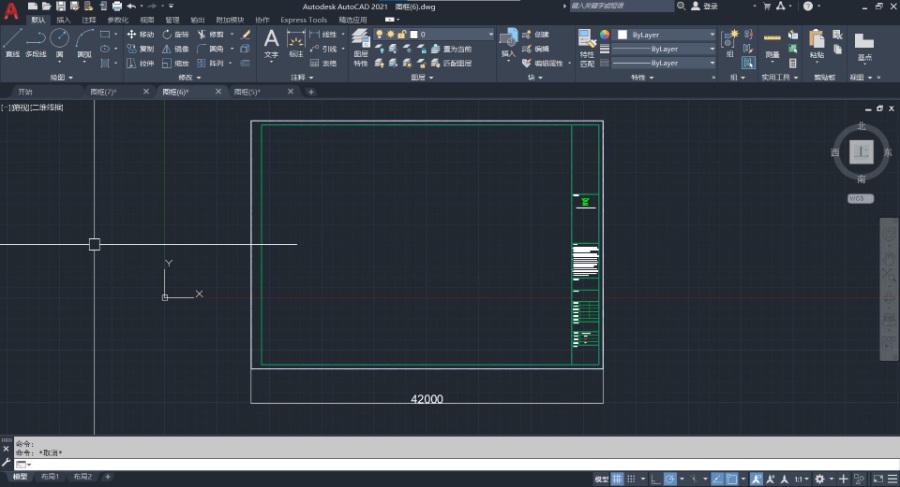
Task: Click the 登录 sign-in button
Action: pos(710,6)
